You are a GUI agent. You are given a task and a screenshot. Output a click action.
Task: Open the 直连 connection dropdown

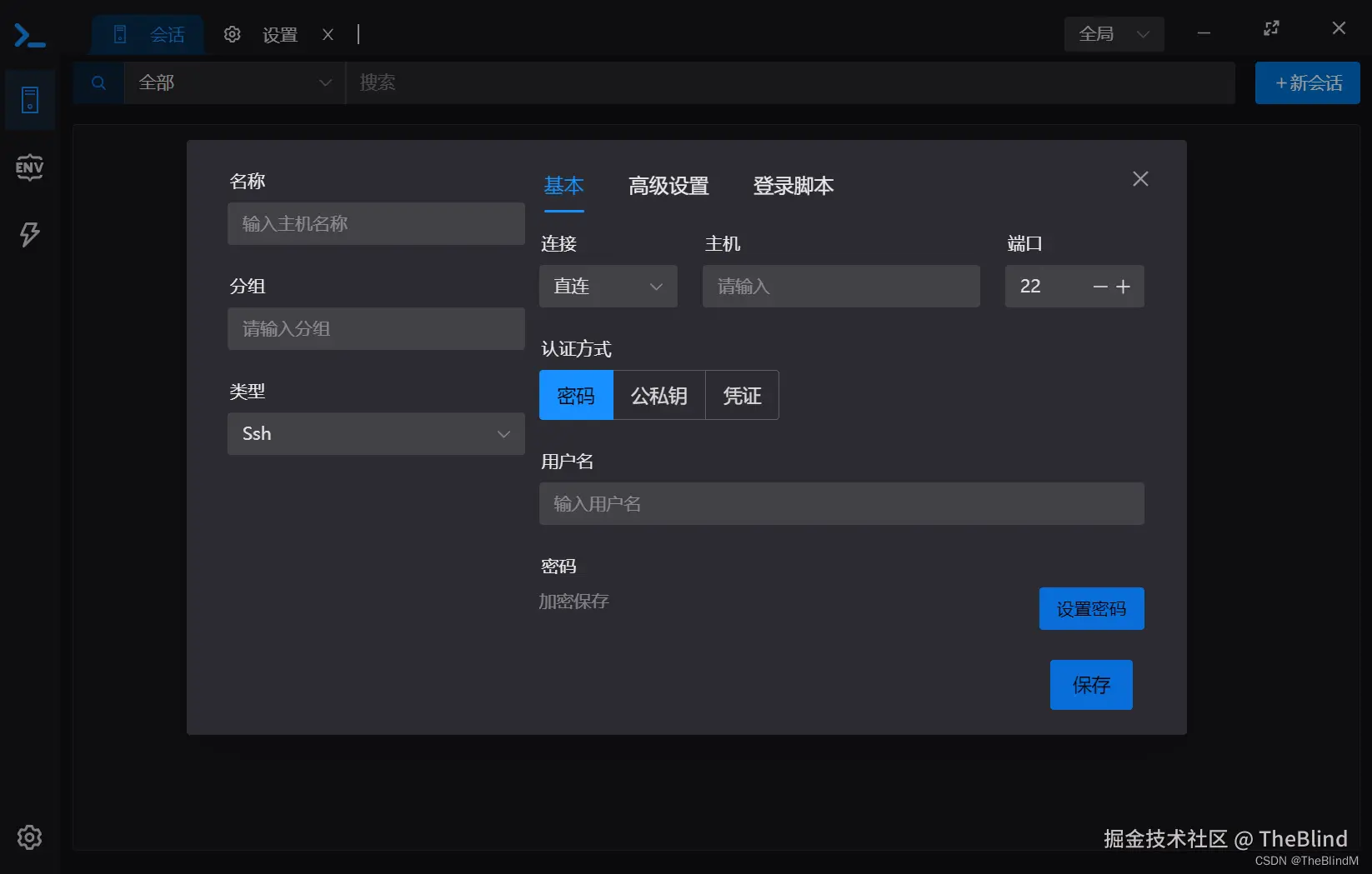(608, 287)
